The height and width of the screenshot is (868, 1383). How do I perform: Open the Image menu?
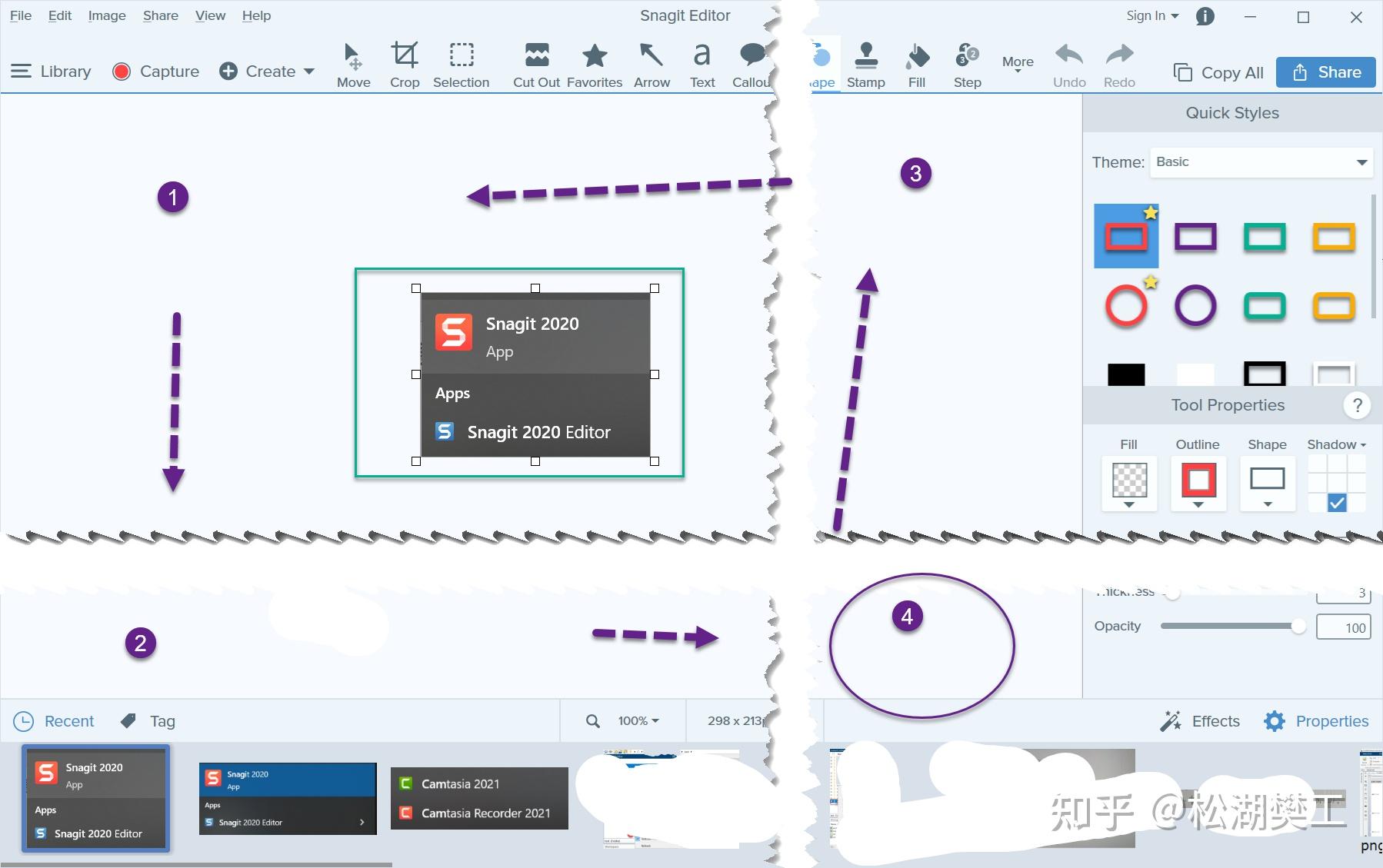107,15
